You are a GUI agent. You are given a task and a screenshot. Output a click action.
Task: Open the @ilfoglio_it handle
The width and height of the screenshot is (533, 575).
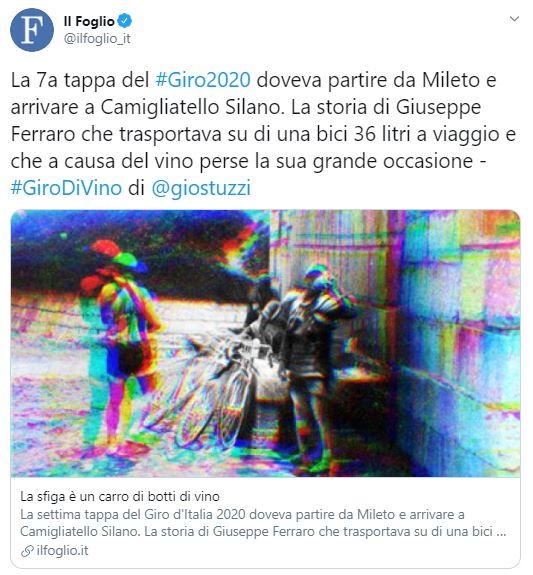coord(97,39)
